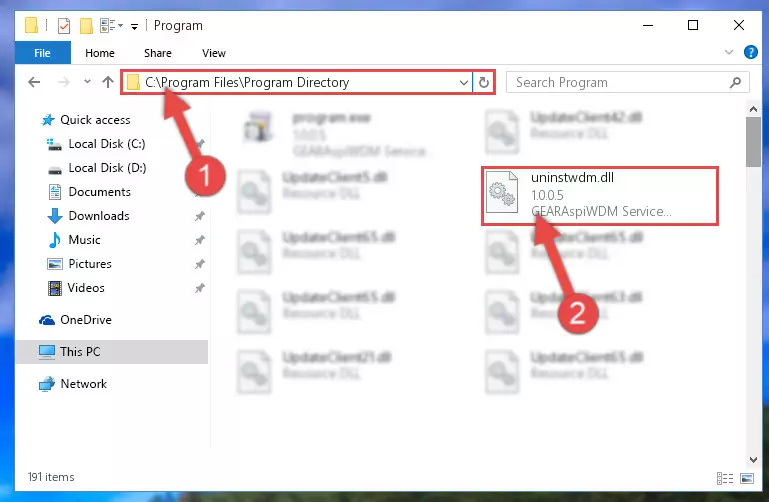Click pin icon next to Downloads
This screenshot has height=502, width=769.
(200, 216)
